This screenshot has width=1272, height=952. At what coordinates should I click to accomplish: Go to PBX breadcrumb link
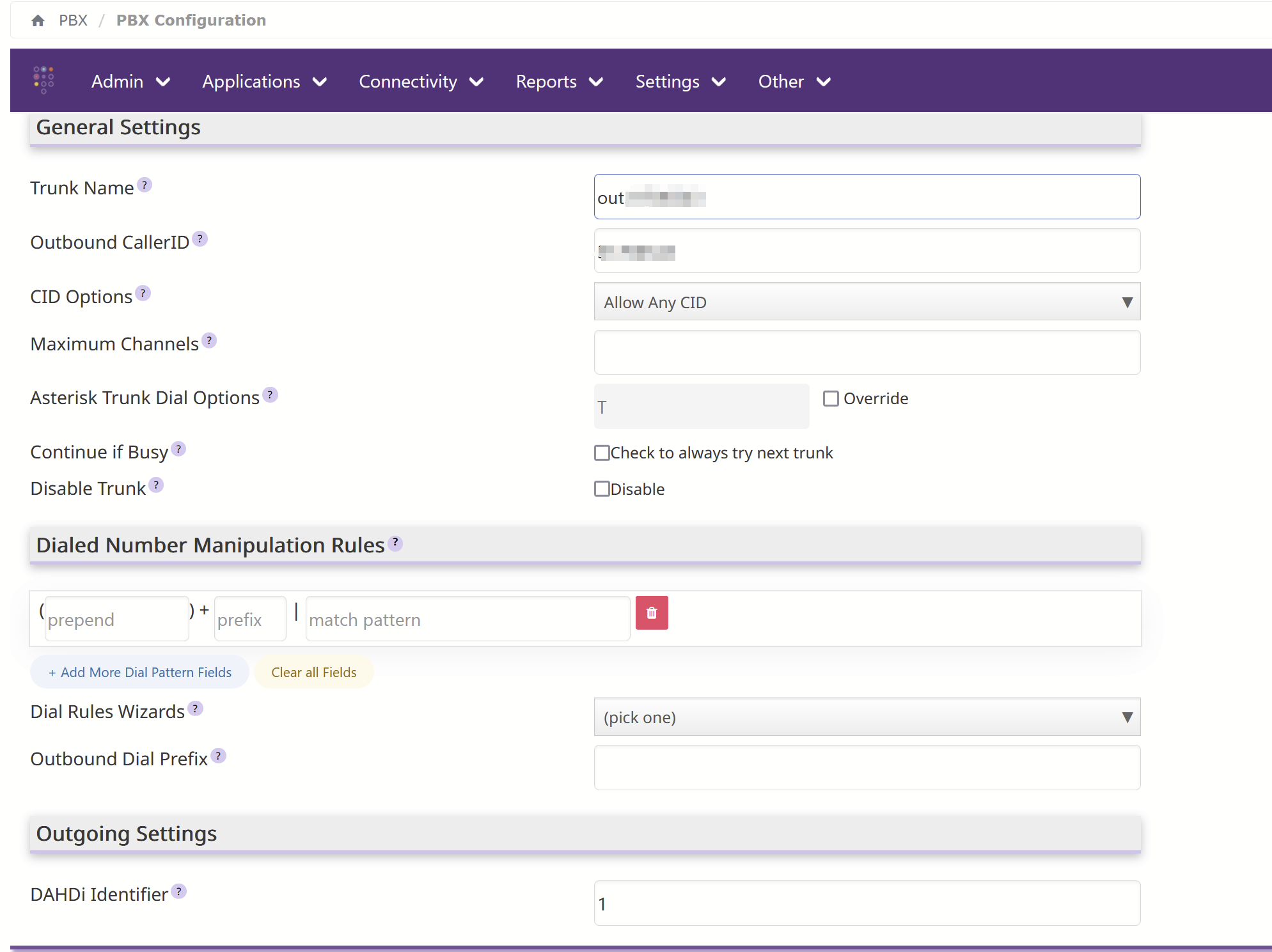point(73,20)
